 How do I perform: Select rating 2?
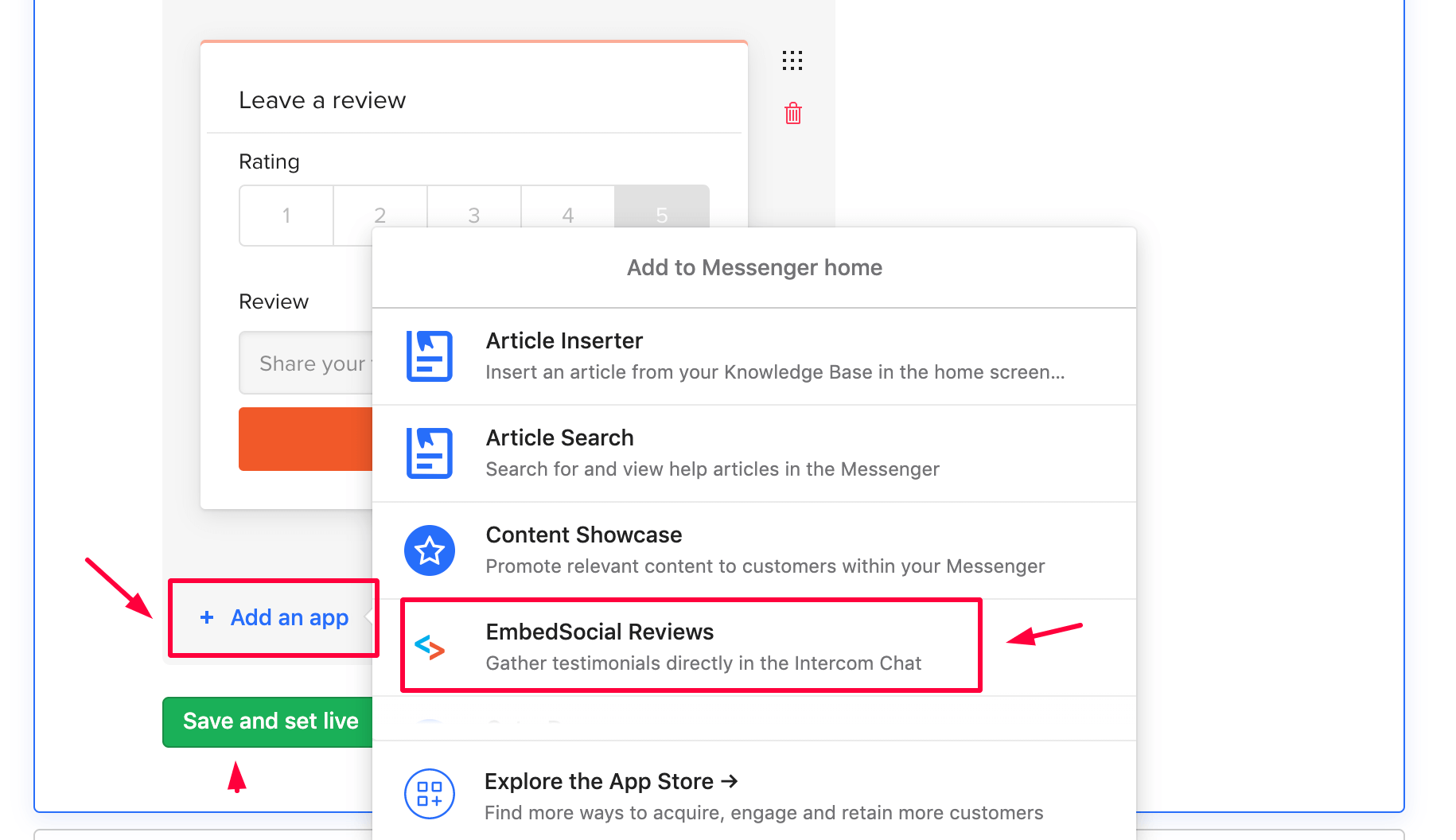tap(380, 207)
